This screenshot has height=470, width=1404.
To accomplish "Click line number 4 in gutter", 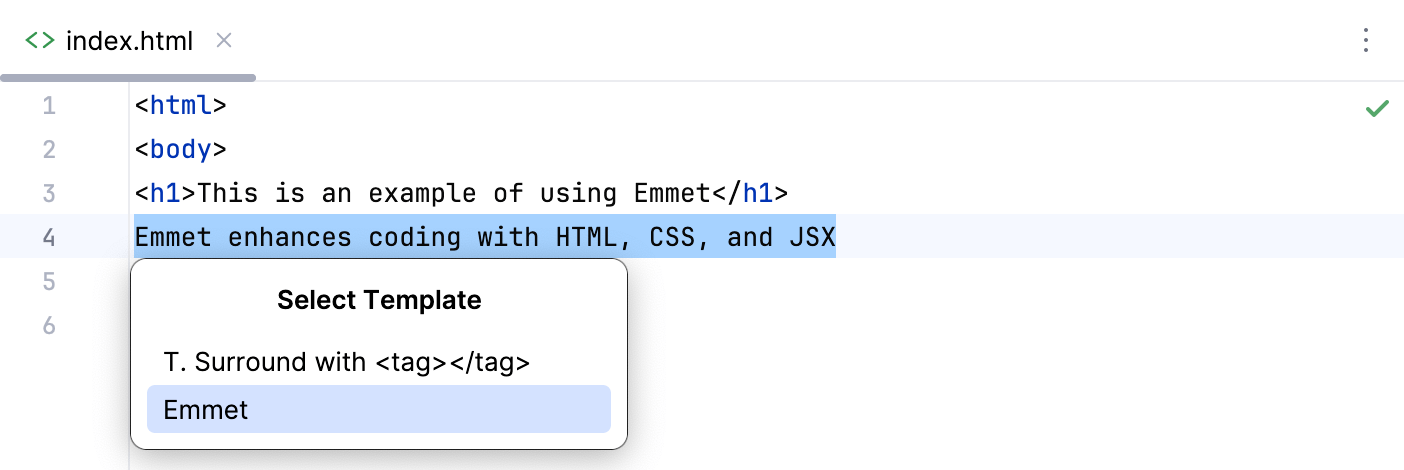I will click(49, 237).
